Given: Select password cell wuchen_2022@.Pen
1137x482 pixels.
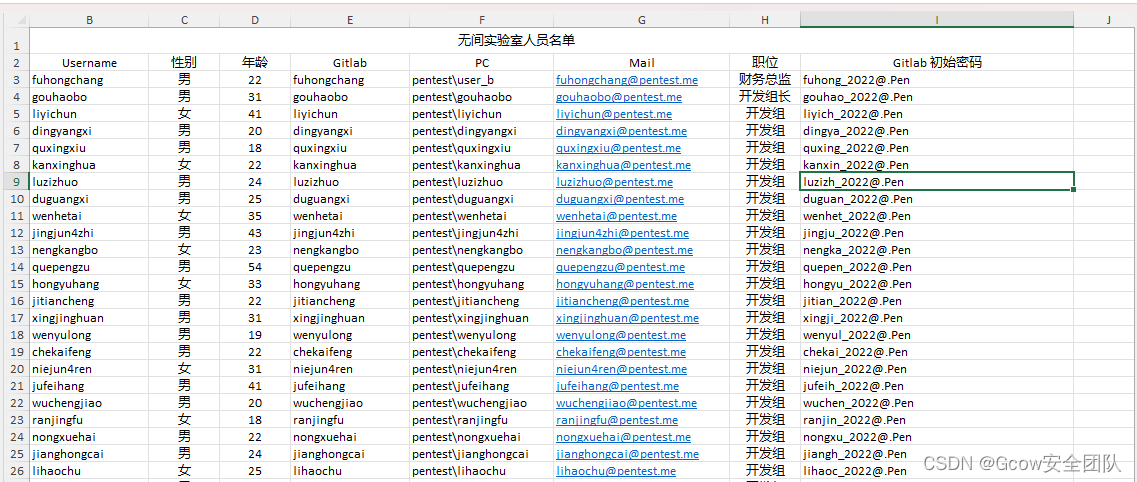Looking at the screenshot, I should 937,403.
